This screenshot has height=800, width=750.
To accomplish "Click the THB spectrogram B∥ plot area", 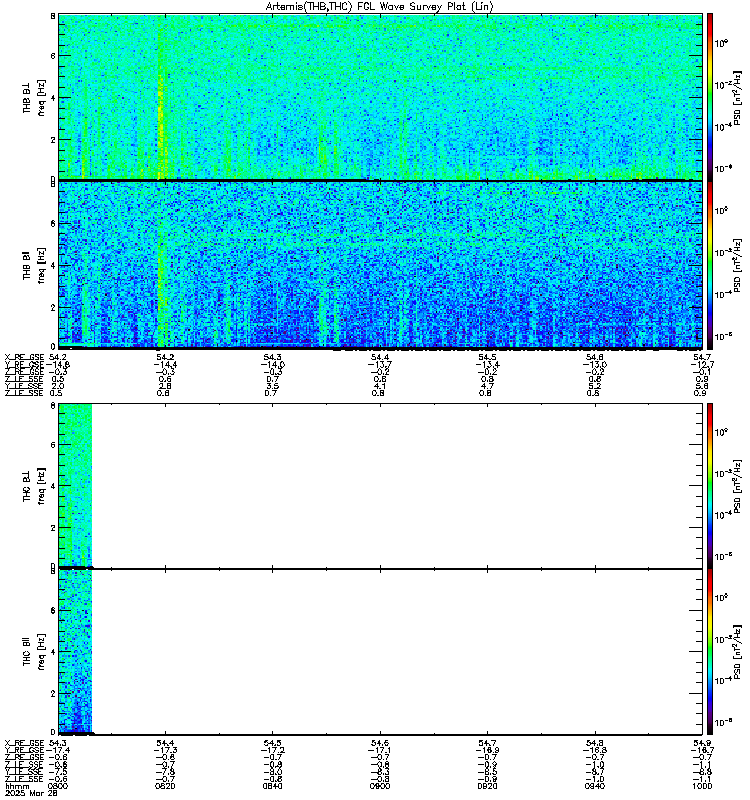I will coord(380,265).
